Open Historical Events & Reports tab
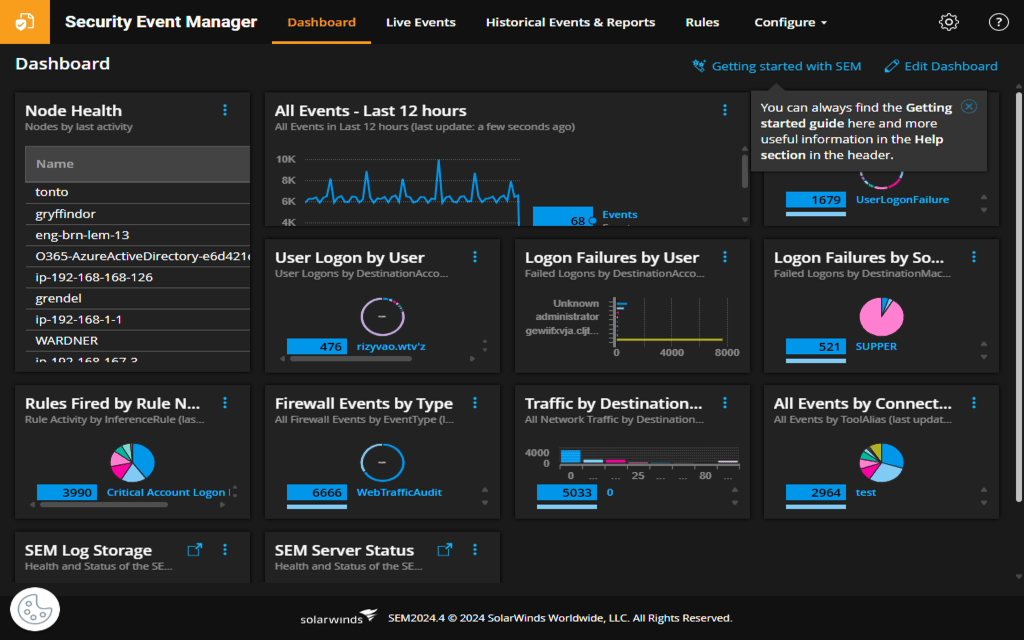Image resolution: width=1024 pixels, height=640 pixels. point(570,22)
